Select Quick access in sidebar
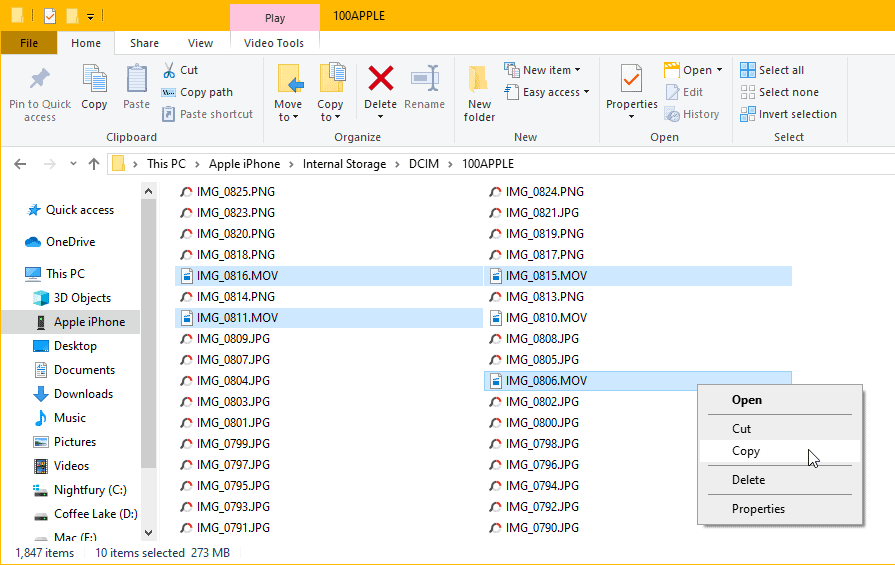 79,210
